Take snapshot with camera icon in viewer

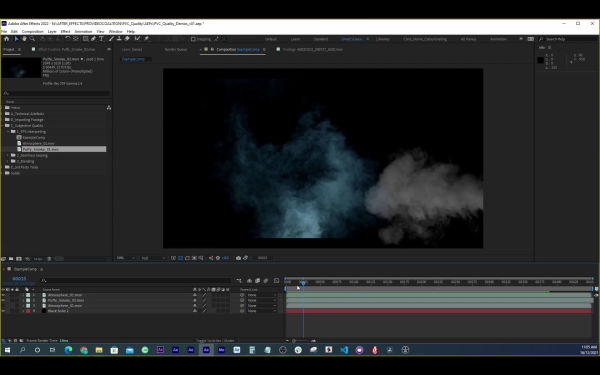[238, 258]
